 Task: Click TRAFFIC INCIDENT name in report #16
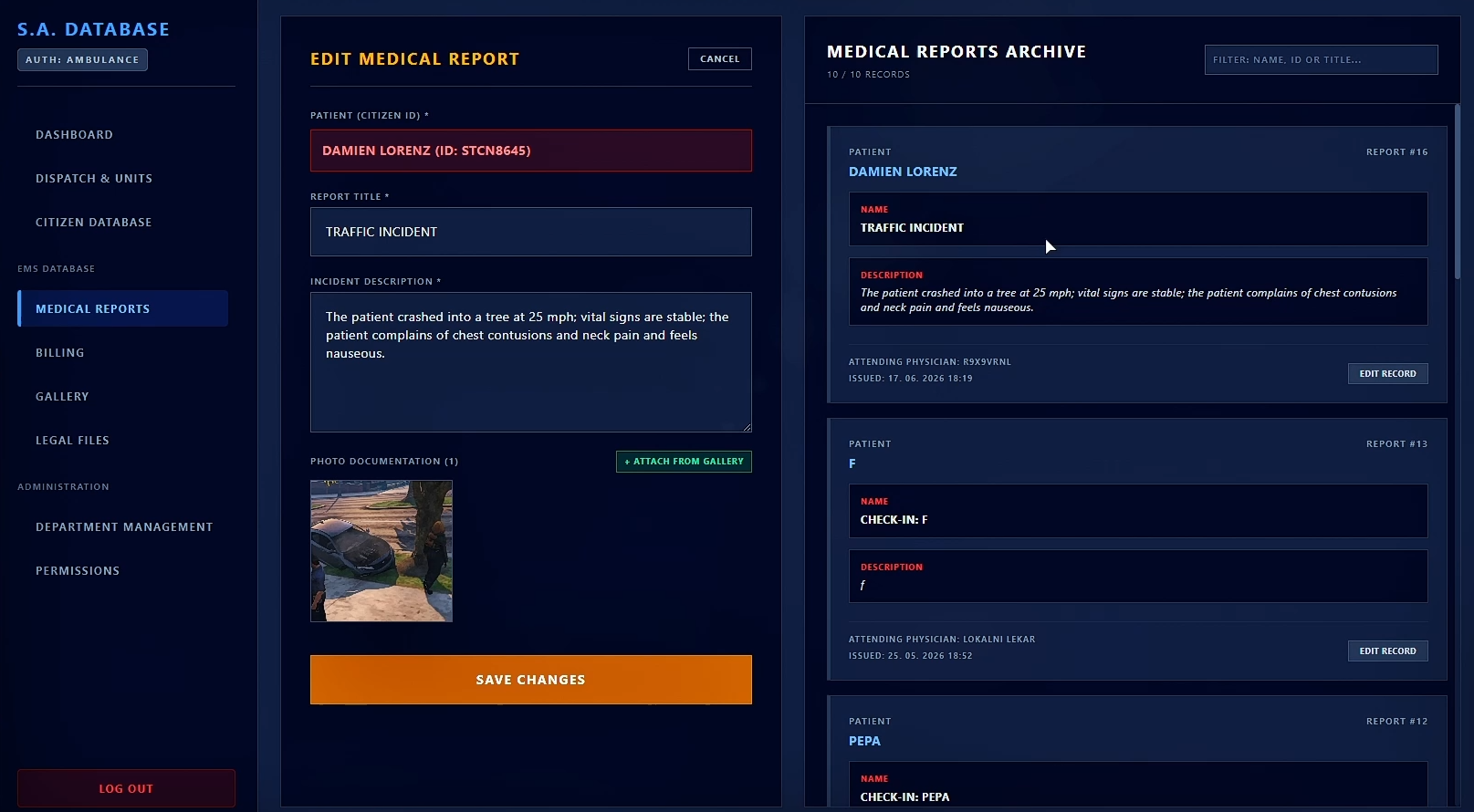point(912,228)
